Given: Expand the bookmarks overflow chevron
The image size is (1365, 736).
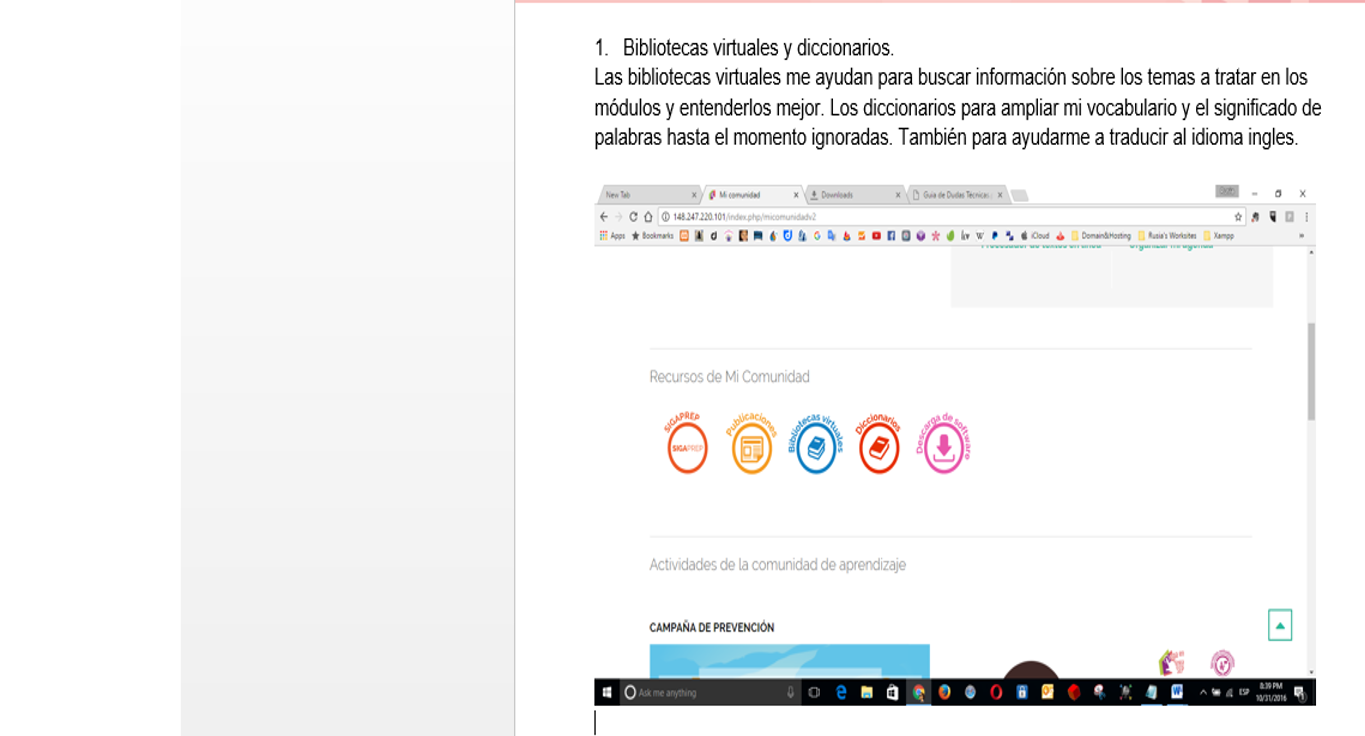Looking at the screenshot, I should [x=1301, y=235].
